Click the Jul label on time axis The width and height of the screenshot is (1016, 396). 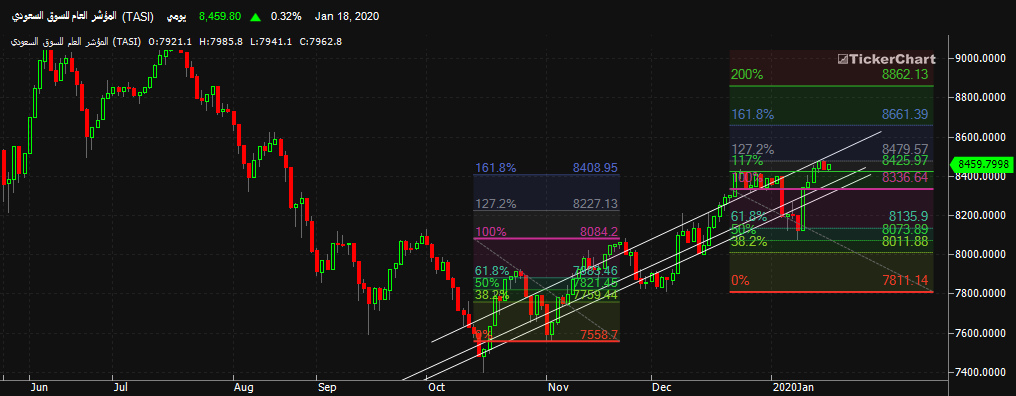tap(122, 388)
